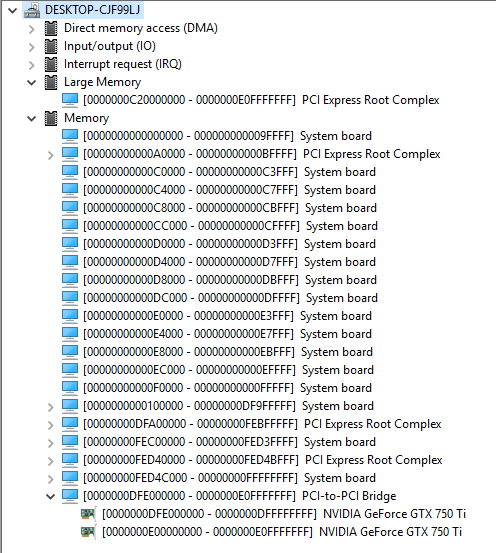Screen dimensions: 496x553
Task: Click the graphics card icon for the 0000000E00000000 NVIDIA entry
Action: pyautogui.click(x=88, y=532)
